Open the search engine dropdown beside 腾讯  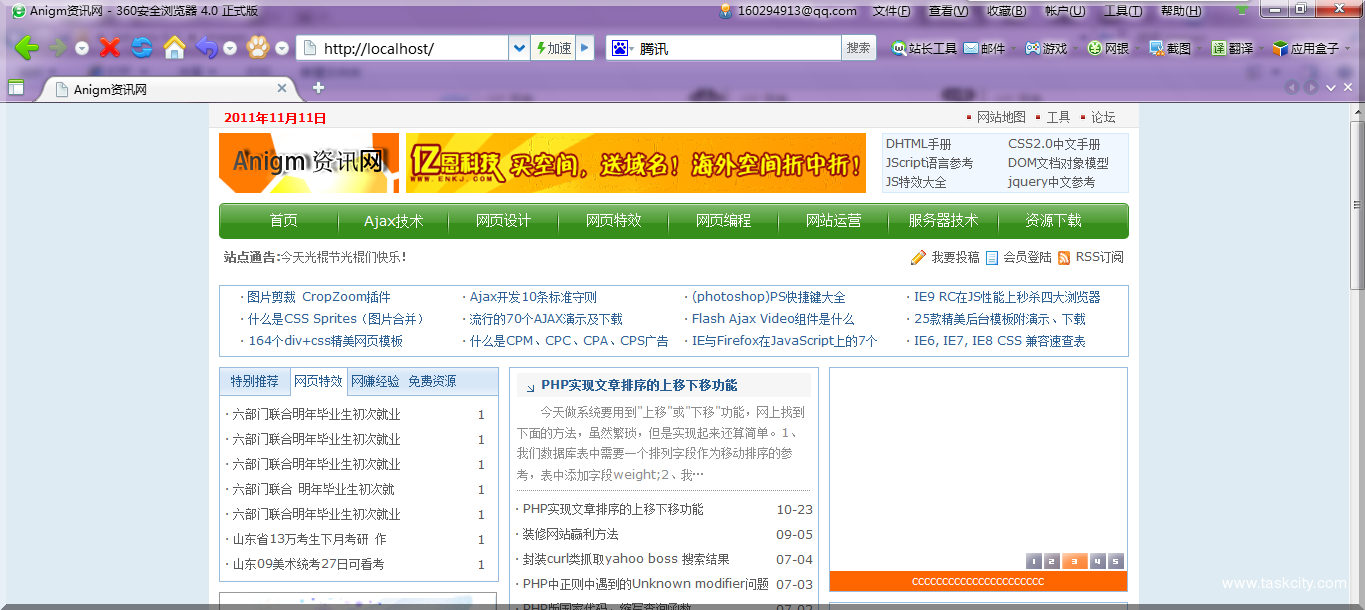click(630, 47)
